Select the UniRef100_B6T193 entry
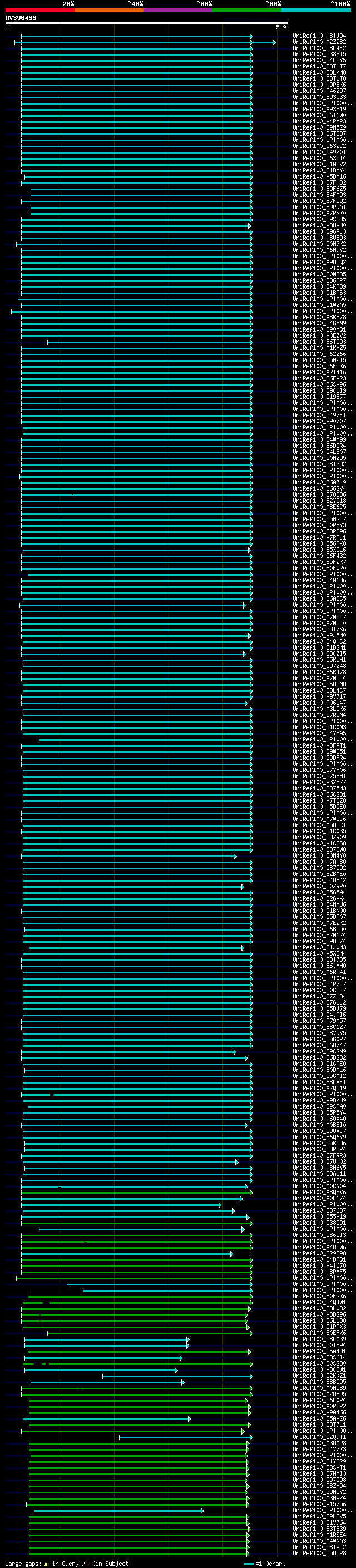This screenshot has height=1568, width=356. tap(319, 342)
